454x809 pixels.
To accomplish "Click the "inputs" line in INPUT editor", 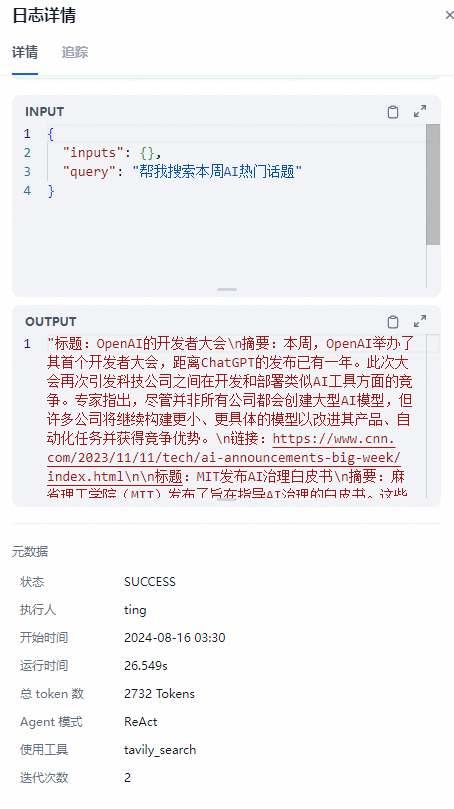I will (x=112, y=153).
